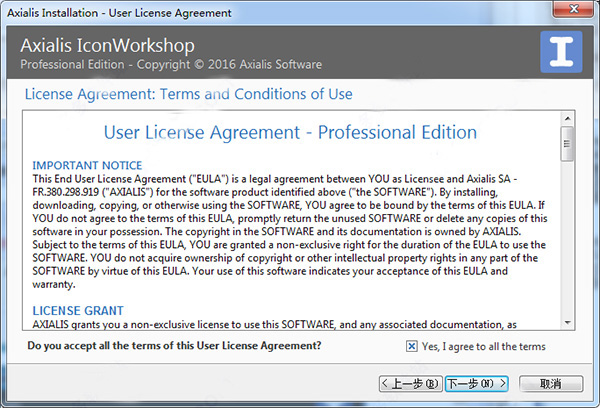600x408 pixels.
Task: Click the LICENSE GRANT heading
Action: click(x=78, y=310)
